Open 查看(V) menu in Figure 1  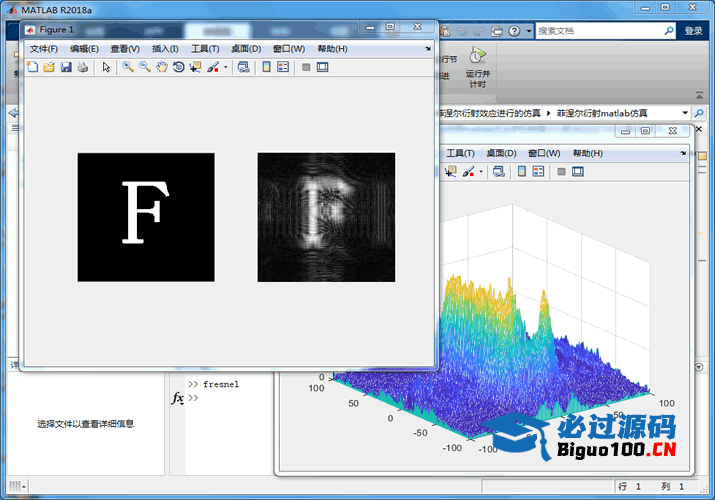[x=125, y=49]
